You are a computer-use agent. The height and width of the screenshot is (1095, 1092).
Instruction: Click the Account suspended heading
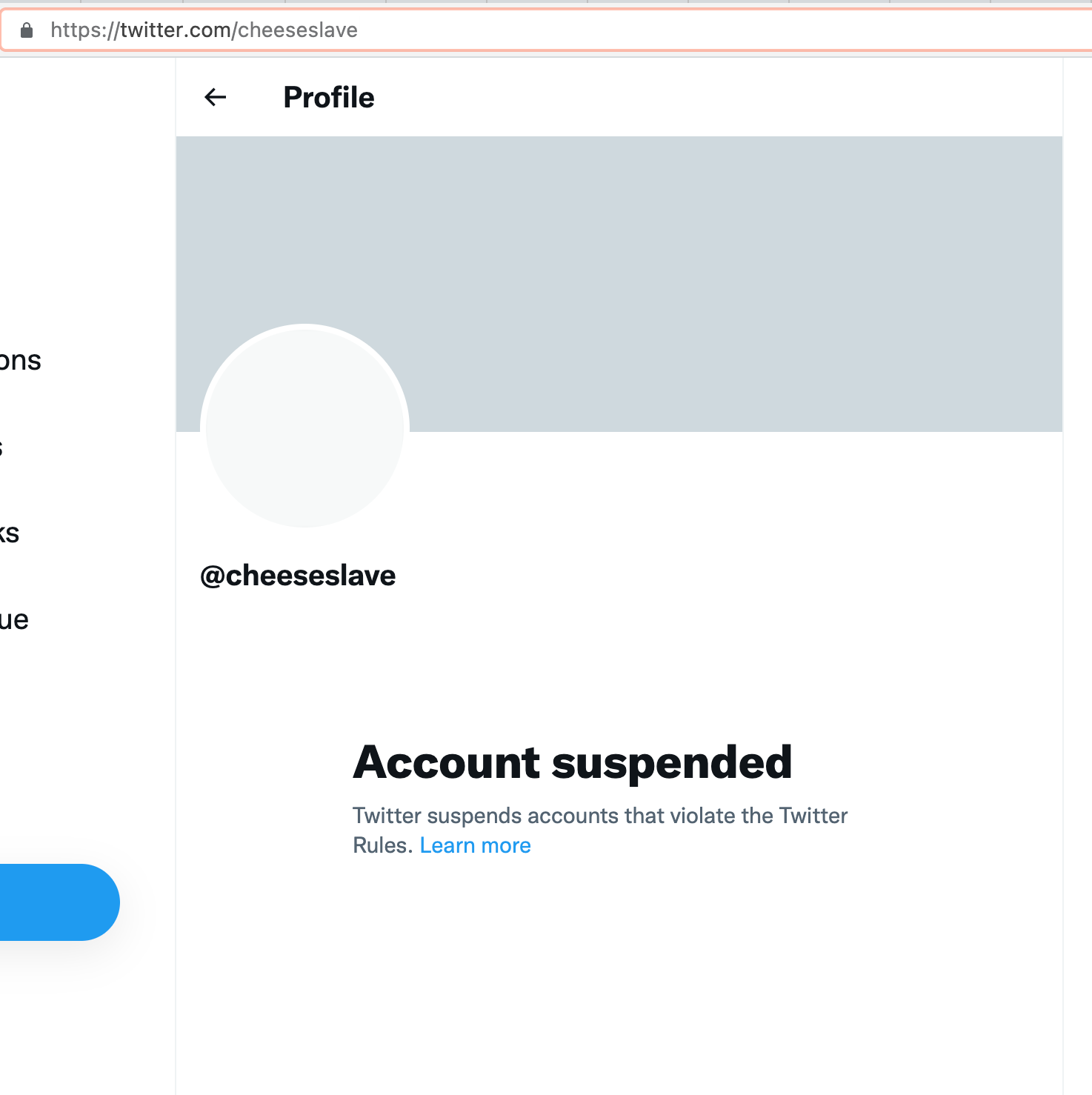[572, 762]
